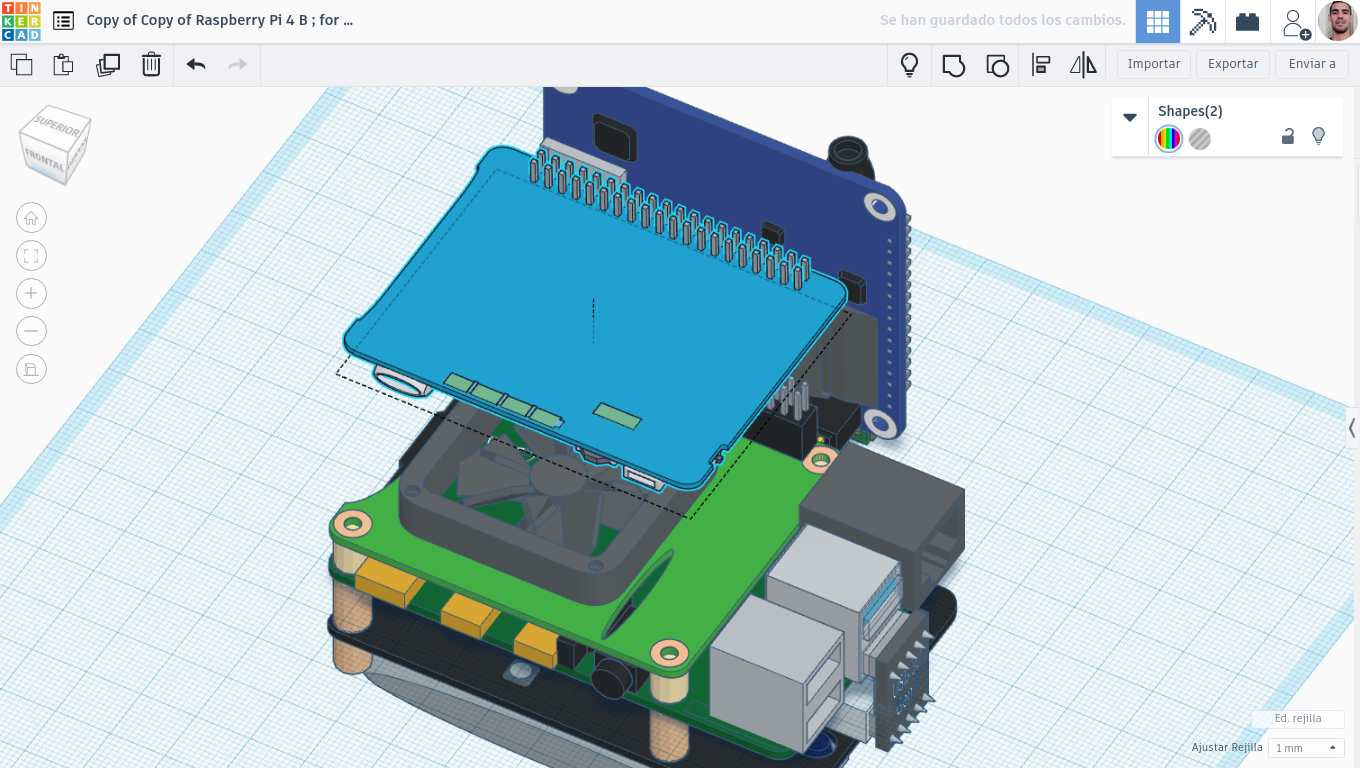The width and height of the screenshot is (1360, 768).
Task: Click the Importar button
Action: tap(1154, 64)
